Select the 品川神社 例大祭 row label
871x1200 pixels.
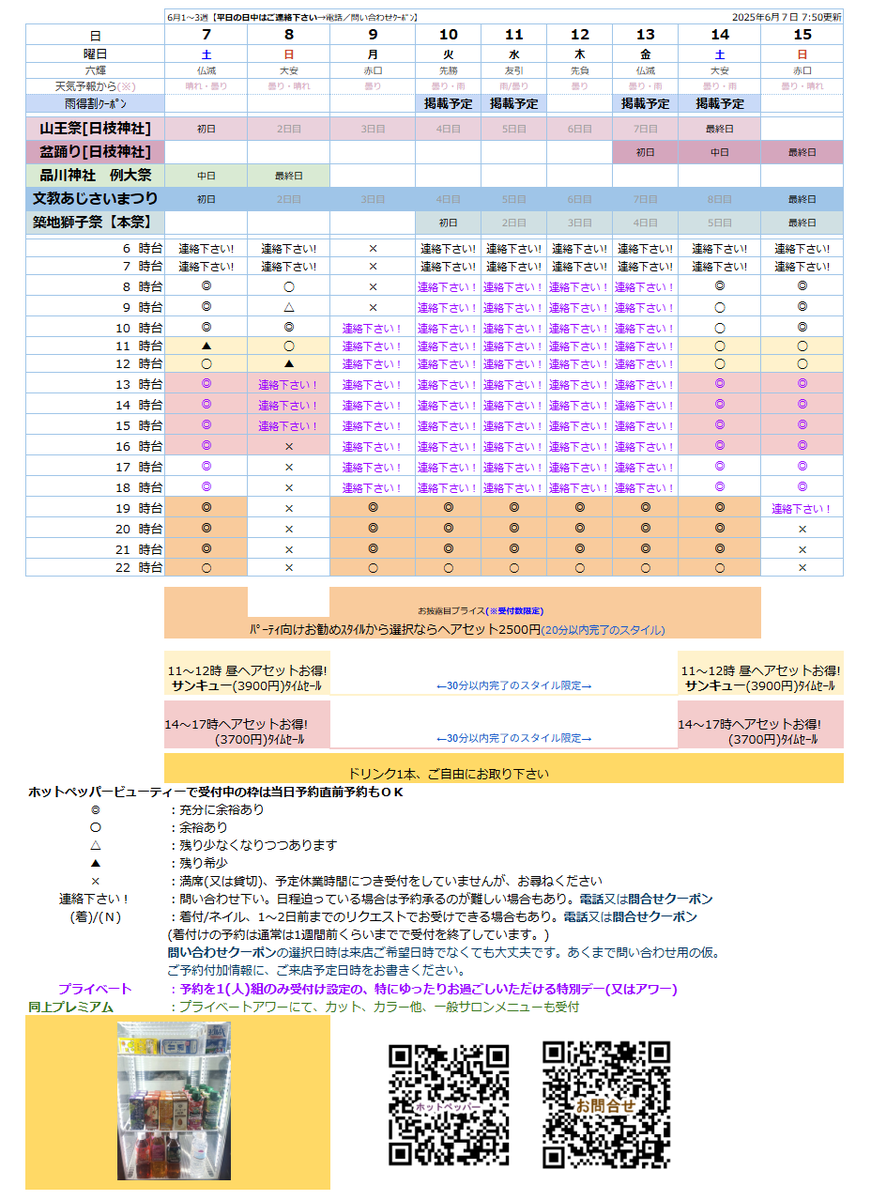95,175
